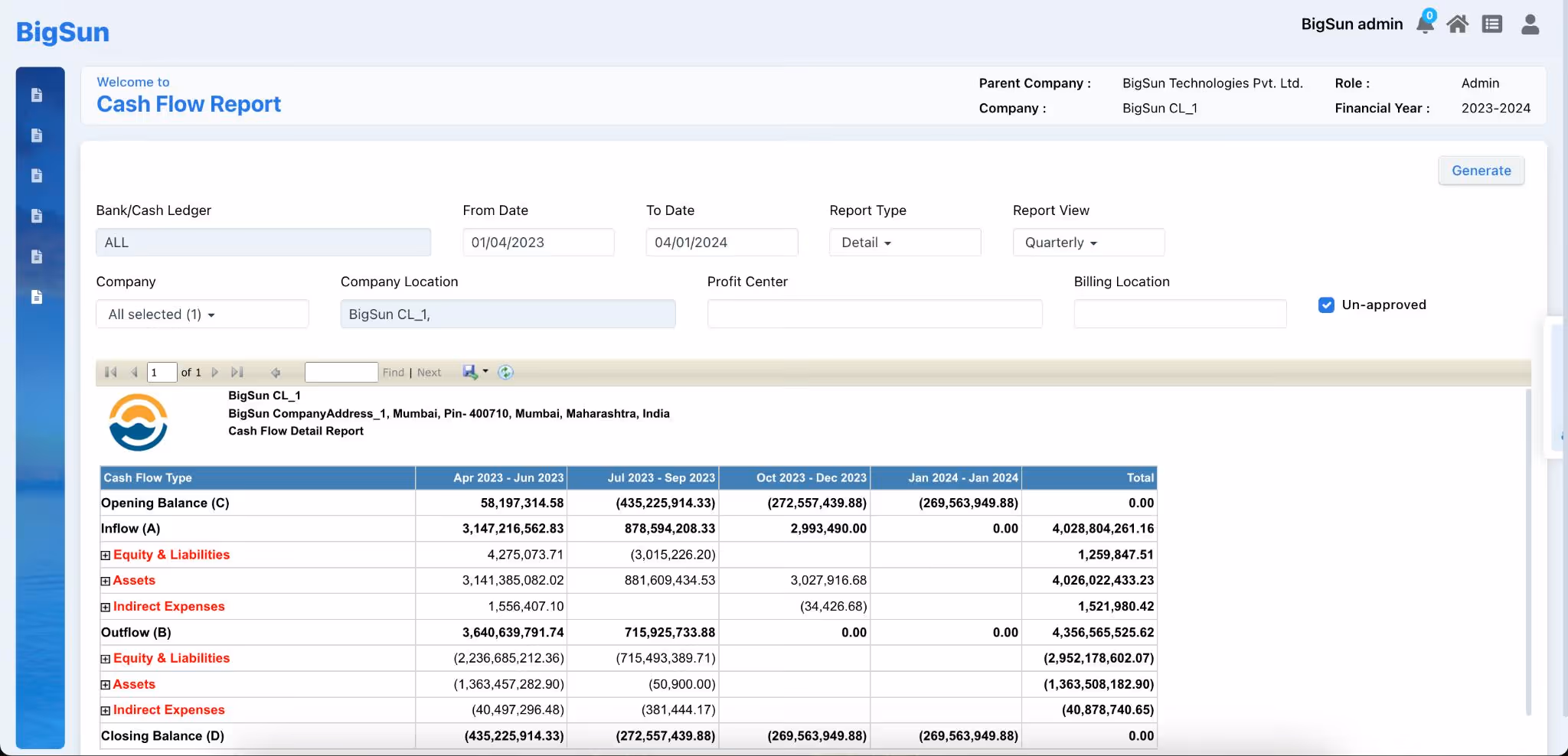Open the Report Type Detail dropdown

tap(905, 243)
